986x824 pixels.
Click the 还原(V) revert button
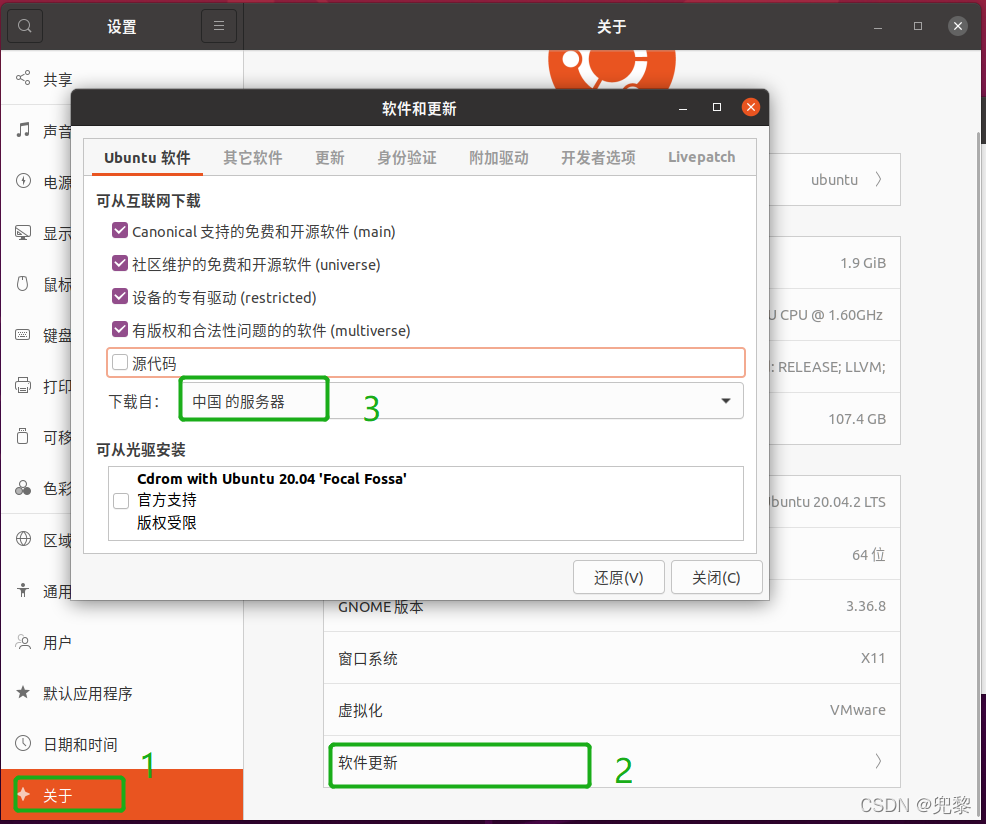pos(619,577)
